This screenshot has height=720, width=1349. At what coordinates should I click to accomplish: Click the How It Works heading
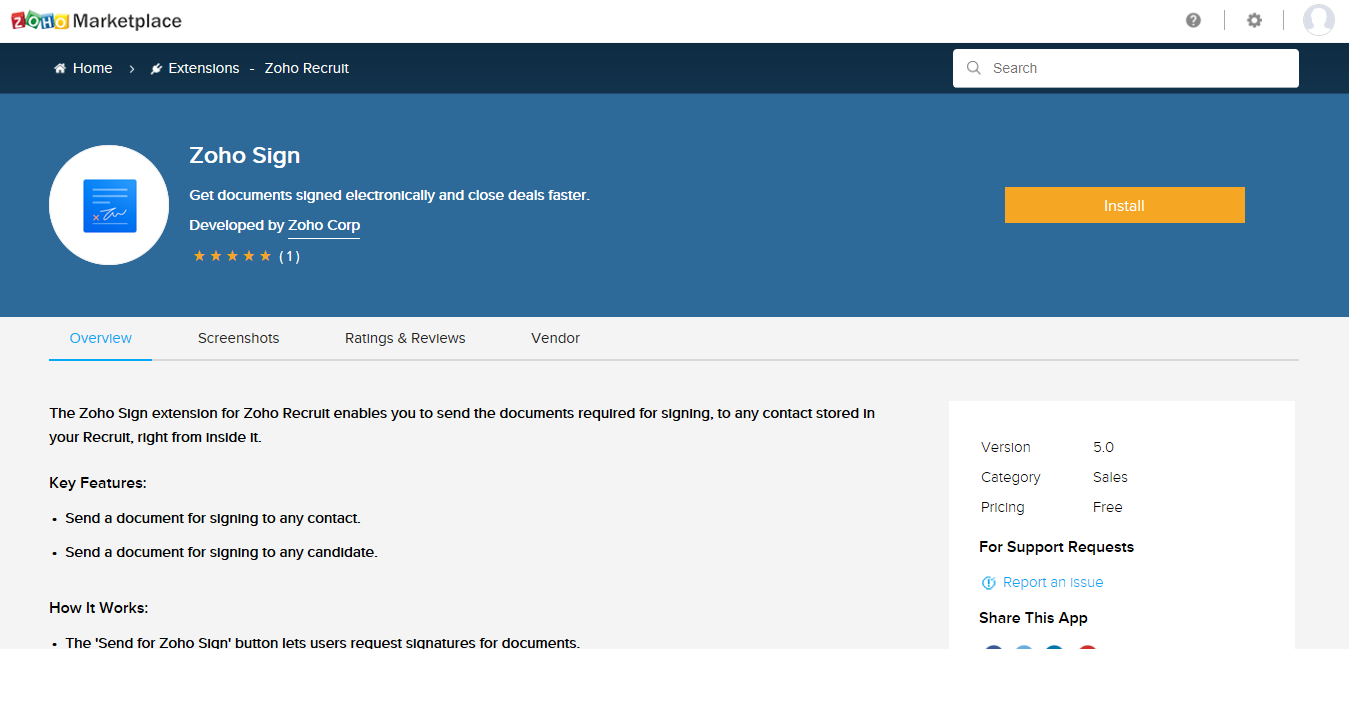click(99, 608)
